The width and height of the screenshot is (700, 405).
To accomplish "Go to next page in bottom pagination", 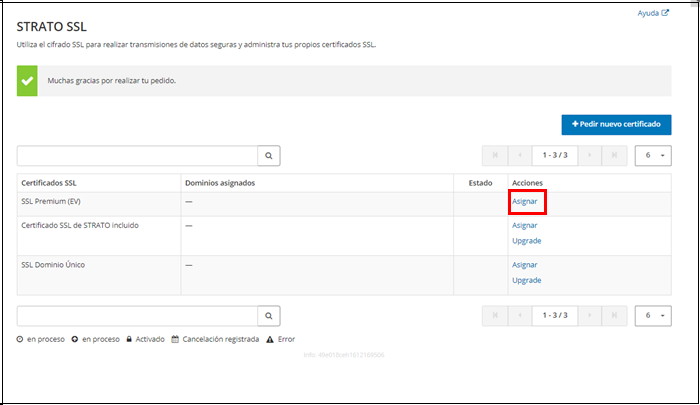I will point(590,315).
